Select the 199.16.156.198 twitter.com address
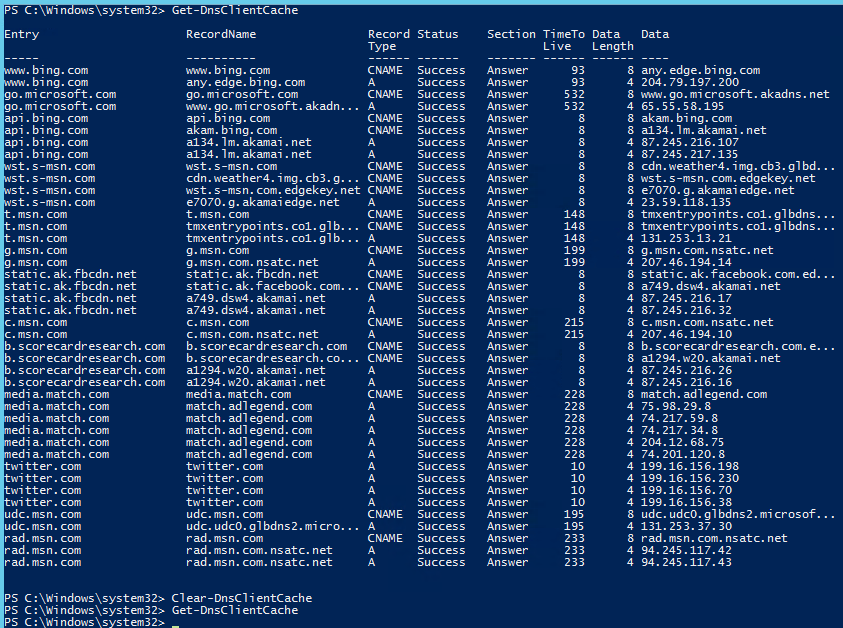The height and width of the screenshot is (628, 843). point(689,466)
